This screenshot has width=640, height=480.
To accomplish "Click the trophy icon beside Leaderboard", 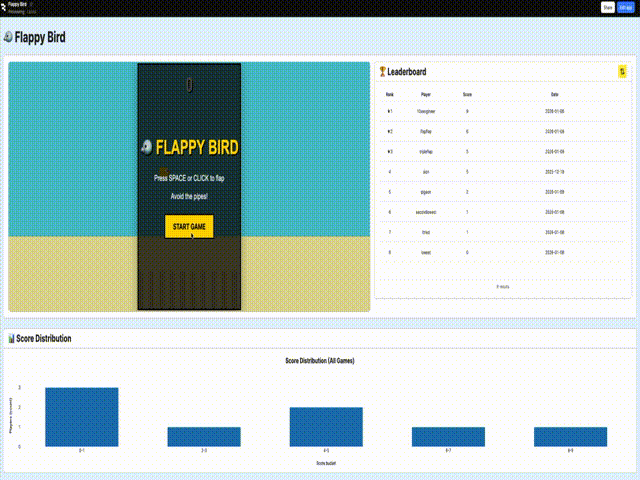I will (382, 72).
